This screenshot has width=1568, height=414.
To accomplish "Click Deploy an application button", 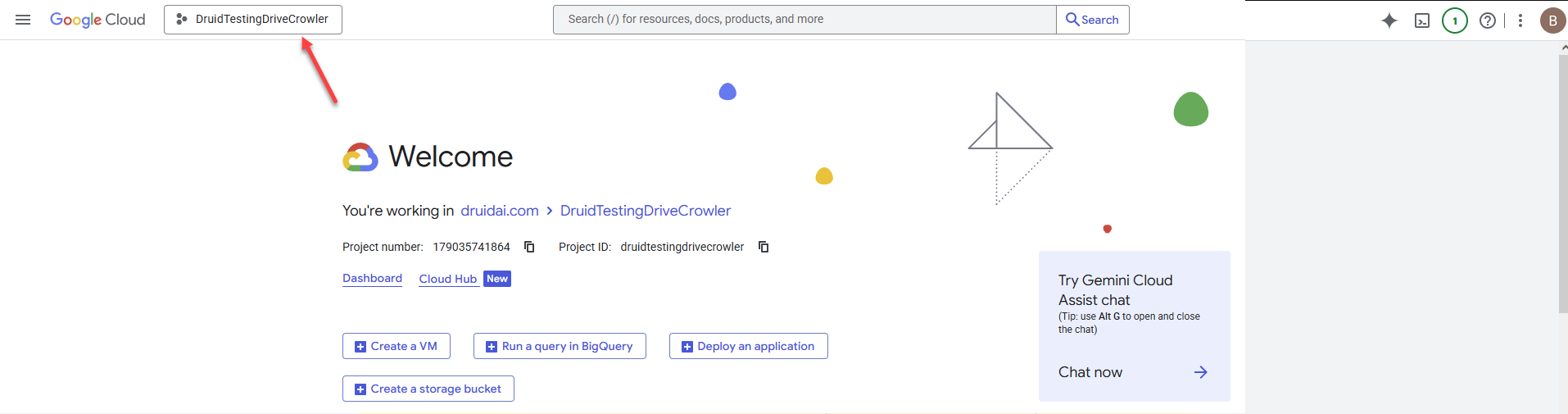I will [x=749, y=346].
